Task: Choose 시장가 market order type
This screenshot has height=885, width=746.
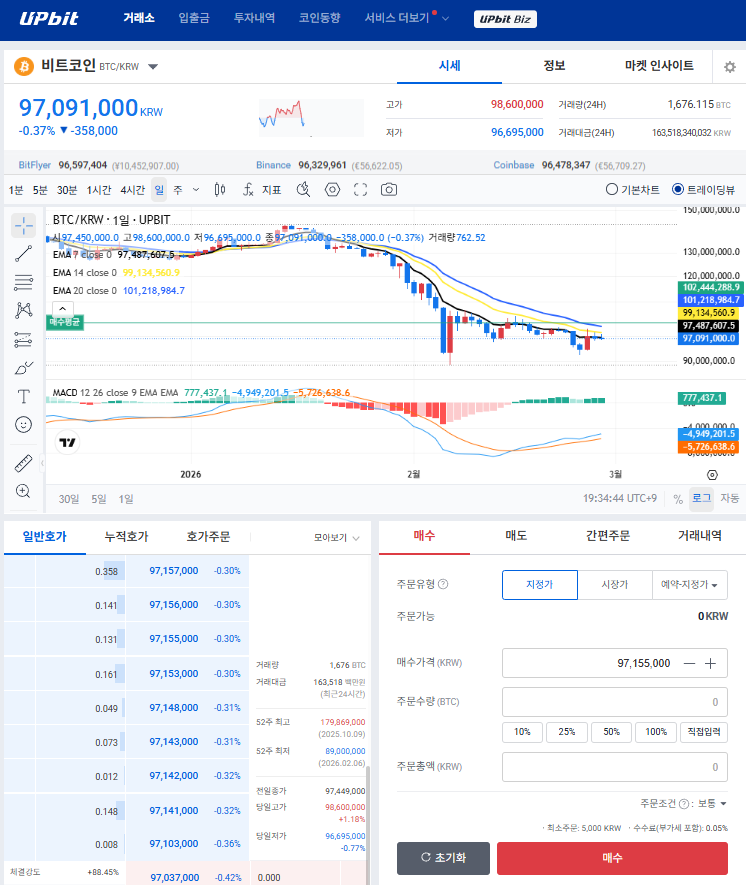Action: (x=615, y=585)
